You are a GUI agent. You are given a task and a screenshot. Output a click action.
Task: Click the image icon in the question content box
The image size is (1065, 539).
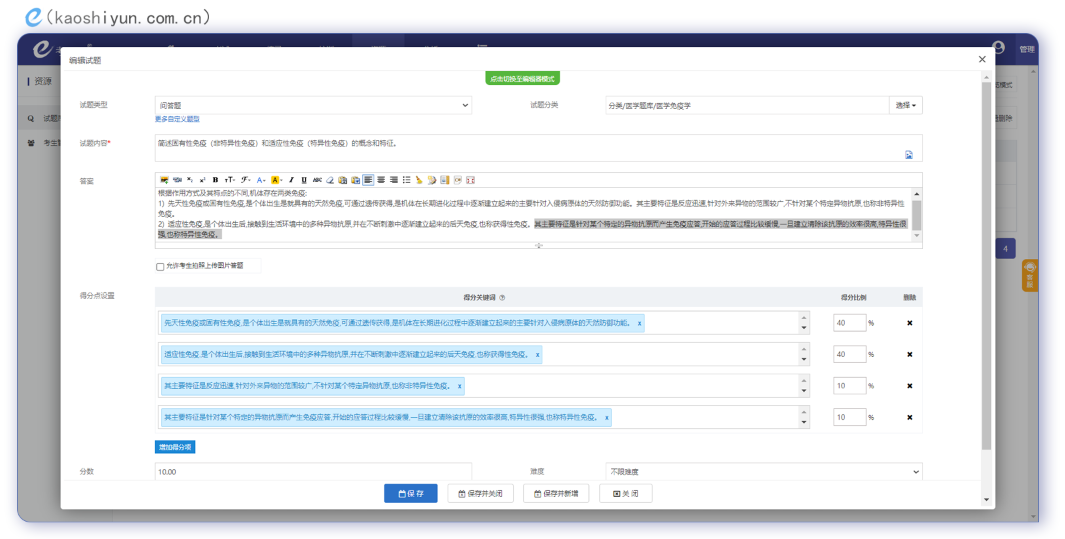[909, 155]
